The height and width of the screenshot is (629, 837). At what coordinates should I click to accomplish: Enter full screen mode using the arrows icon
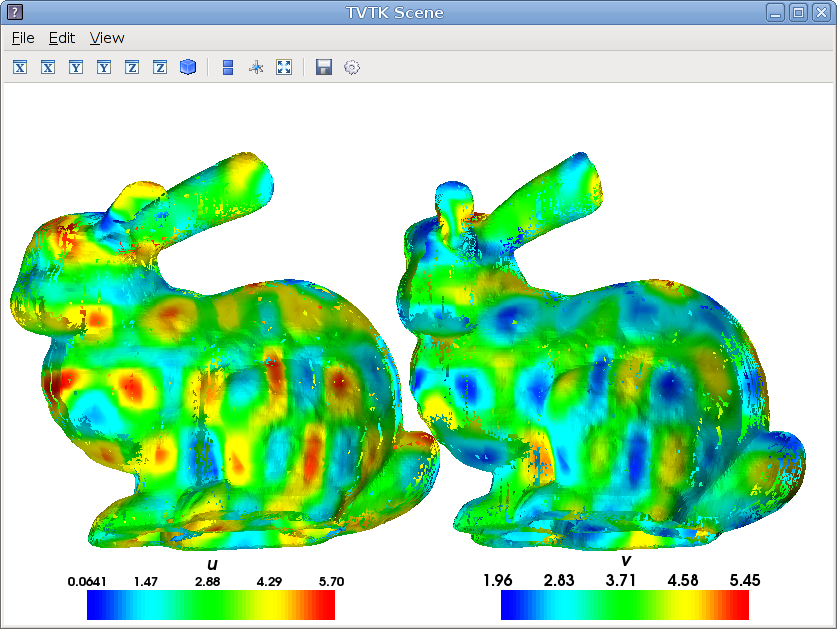click(284, 67)
